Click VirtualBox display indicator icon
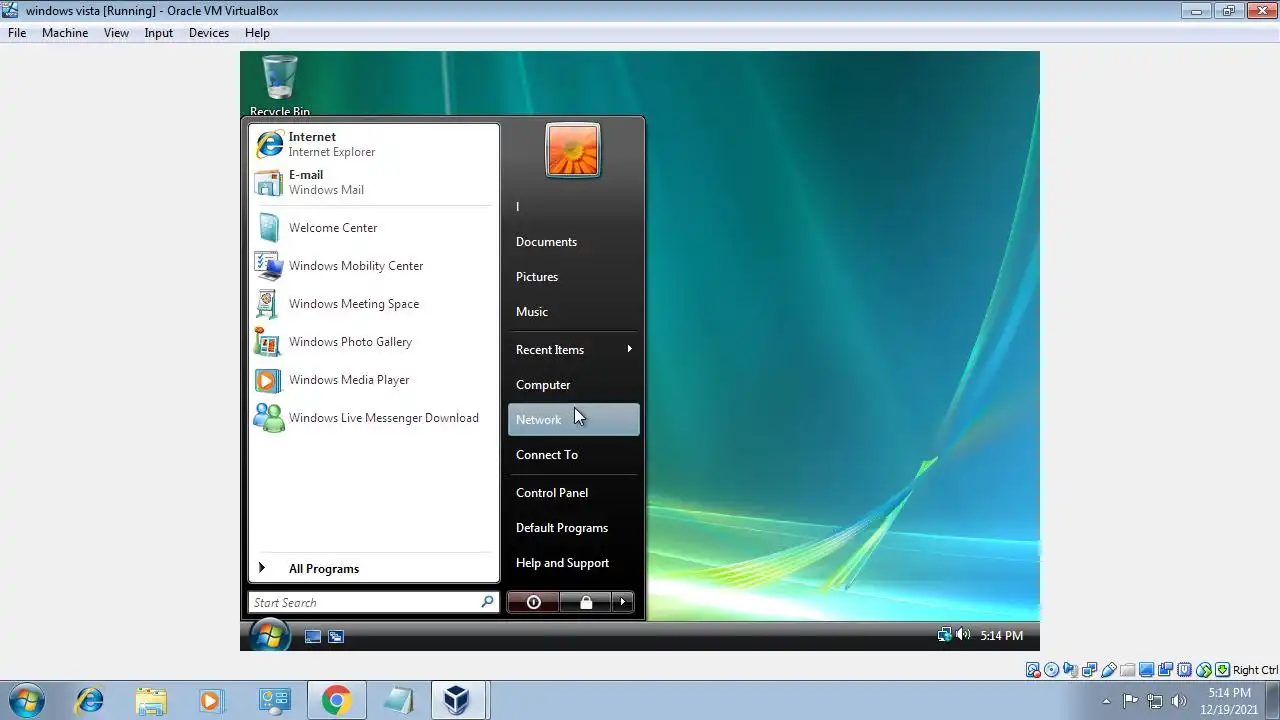Viewport: 1280px width, 720px height. click(x=1146, y=670)
